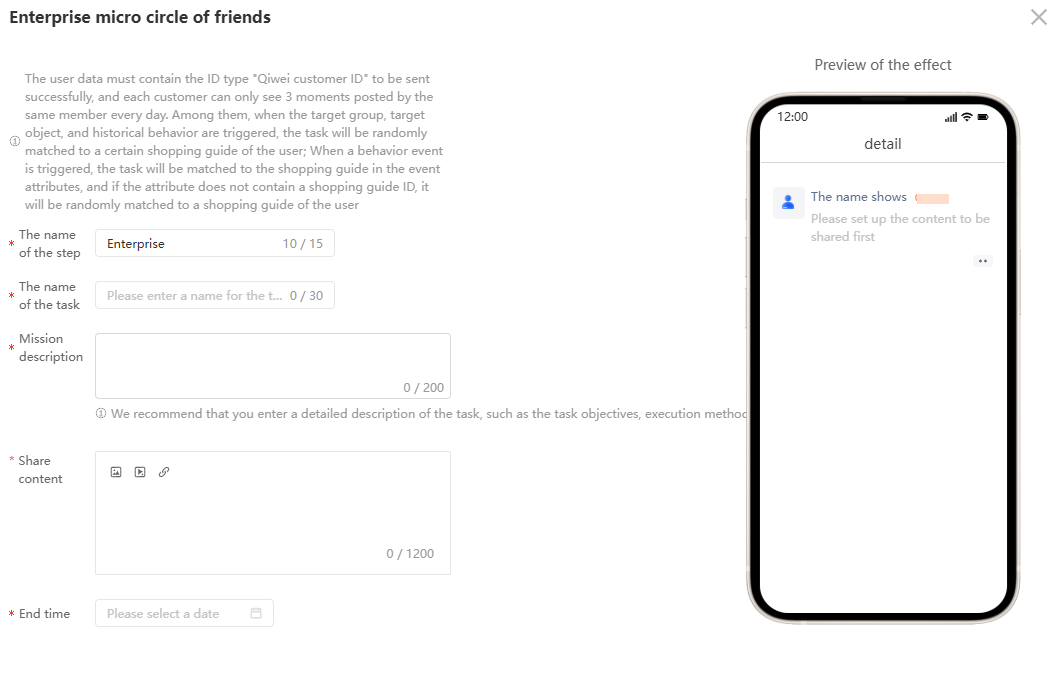This screenshot has height=683, width=1050.
Task: Close the Enterprise micro circle of friends dialog
Action: 1038,17
